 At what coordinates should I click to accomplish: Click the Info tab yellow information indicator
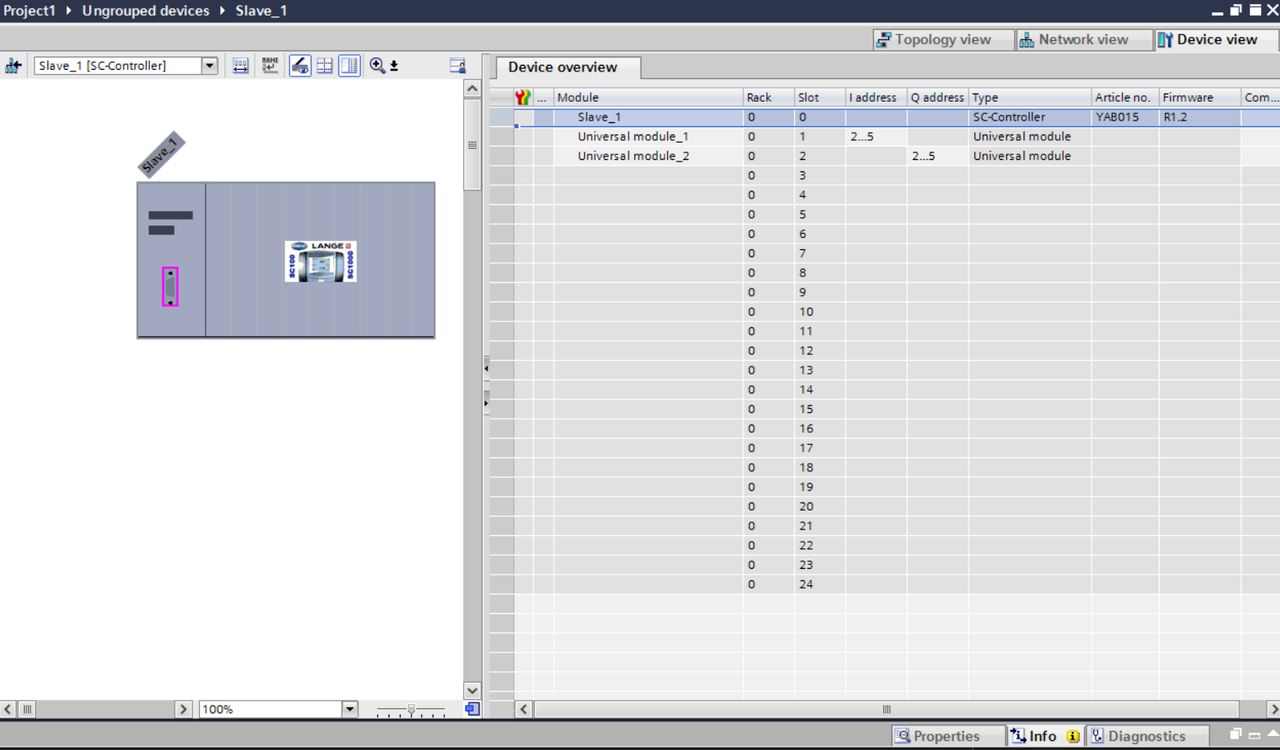point(1073,736)
